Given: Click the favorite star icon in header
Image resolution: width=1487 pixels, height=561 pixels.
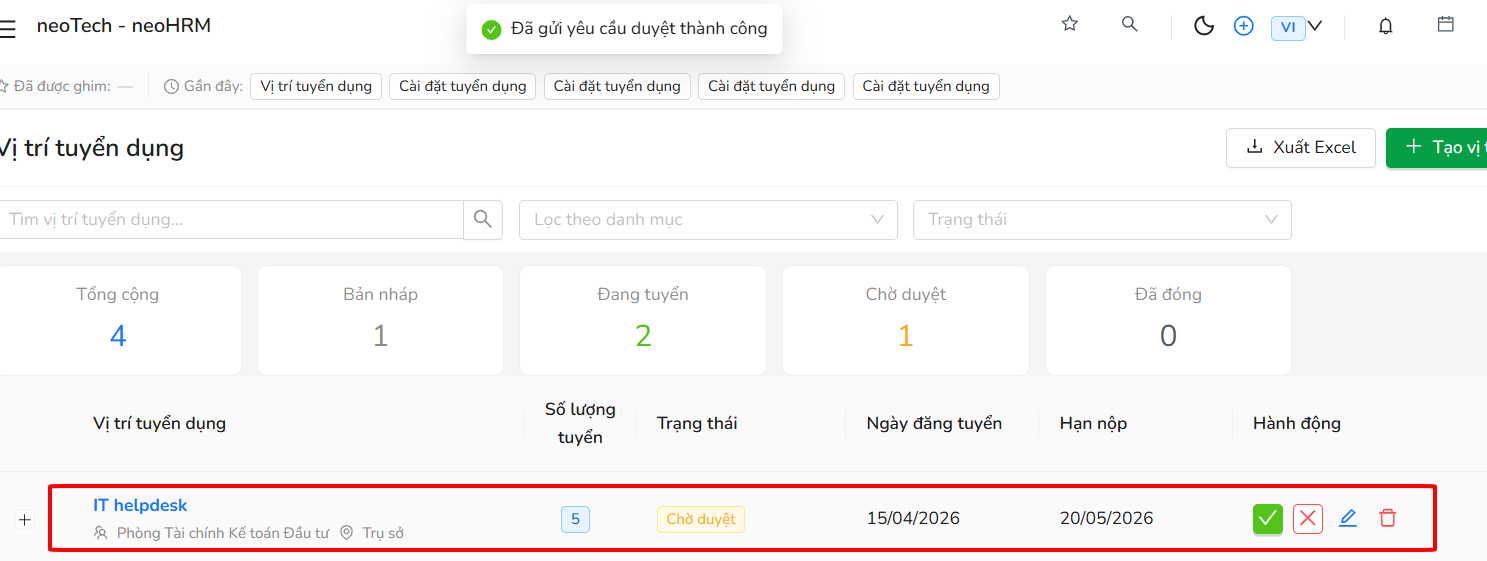Looking at the screenshot, I should (x=1070, y=24).
